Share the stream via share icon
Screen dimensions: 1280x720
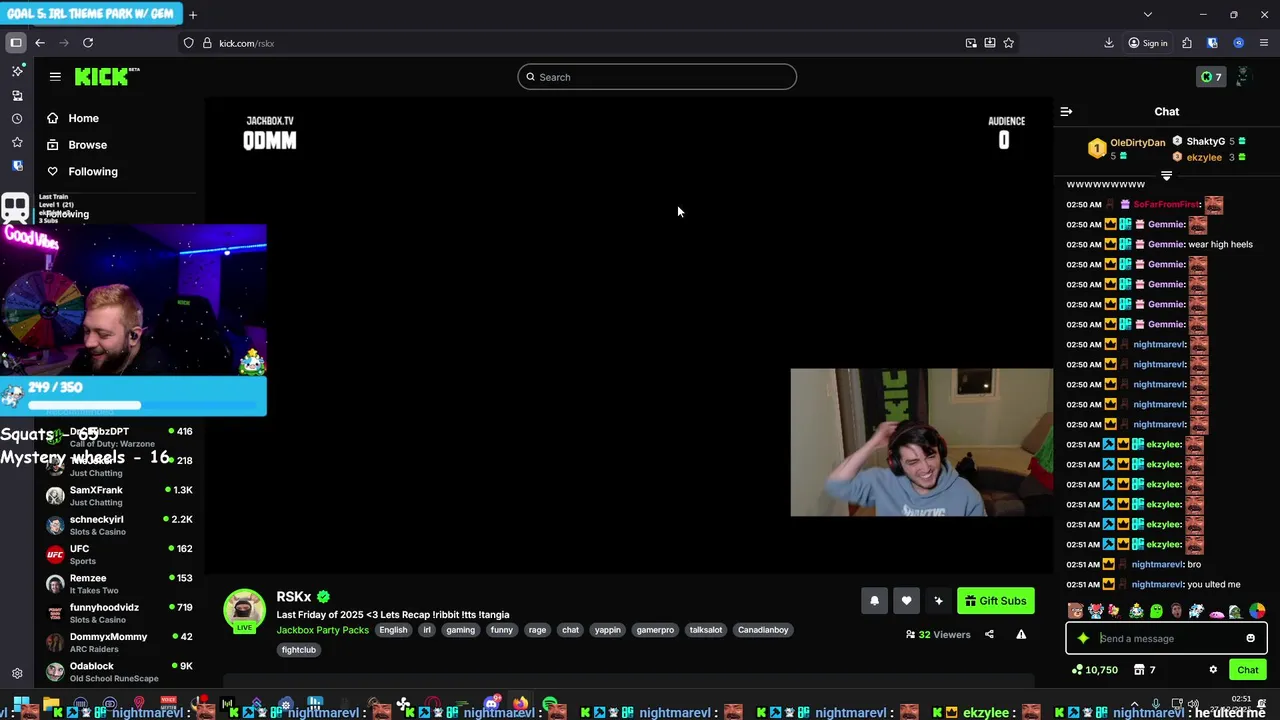pyautogui.click(x=989, y=634)
